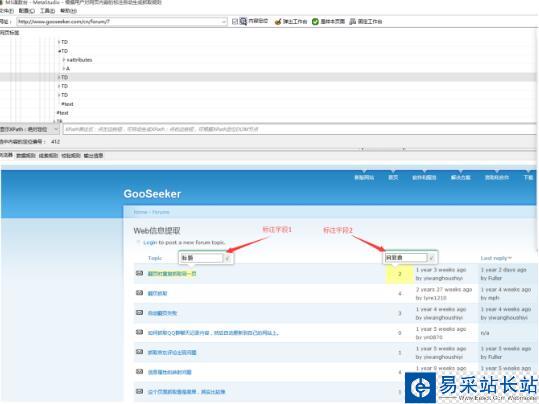Viewport: 539px width, 404px height.
Task: Switch to the second tab in the bottom tab strip
Action: point(26,156)
